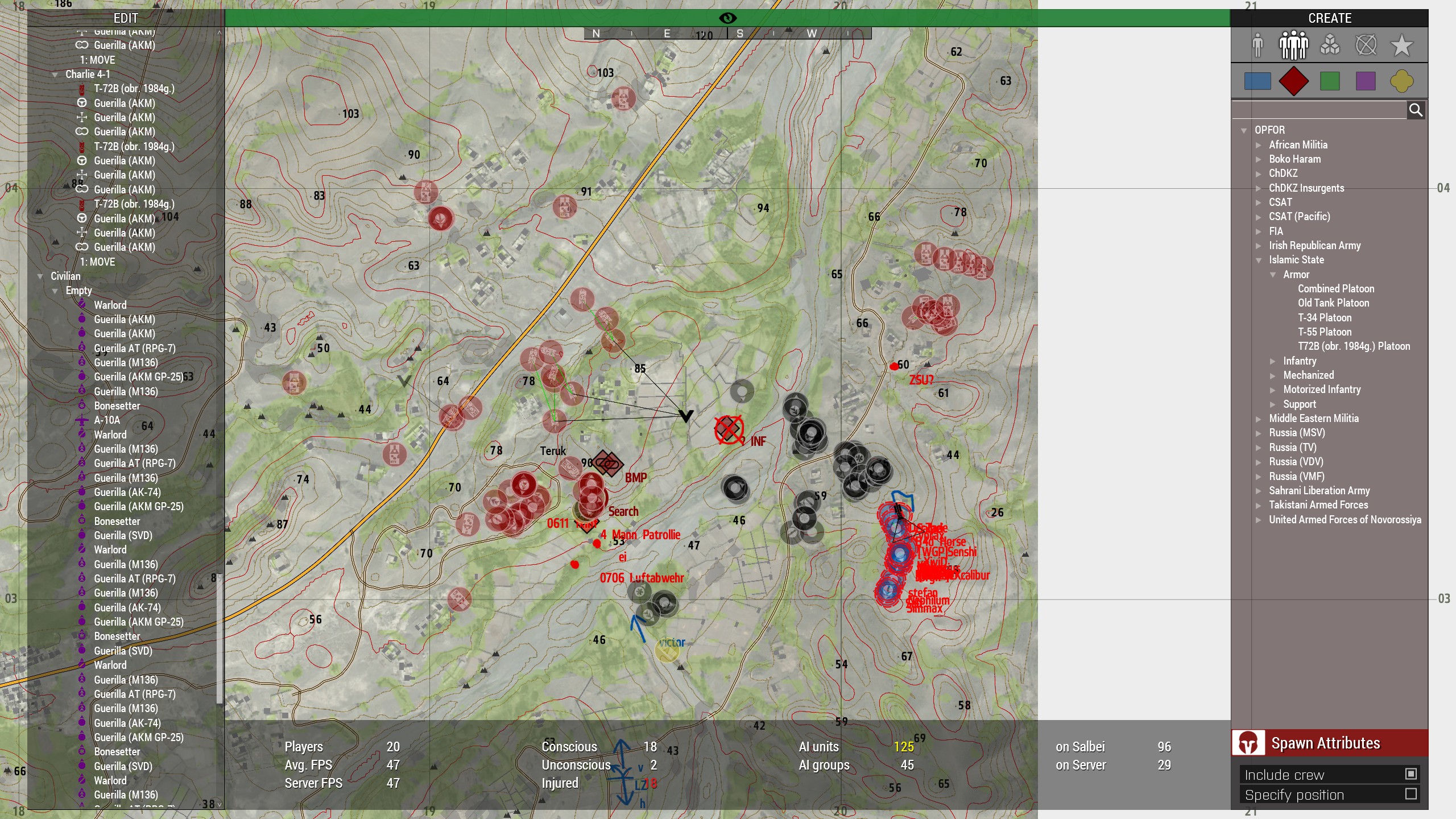Click the search magnifier icon
The image size is (1456, 819).
click(x=1416, y=110)
